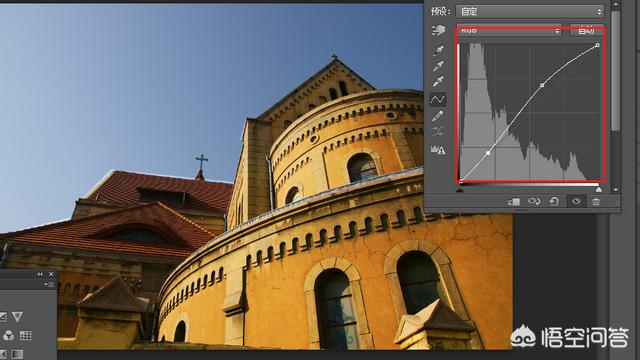Viewport: 640px width, 360px height.
Task: Reset curves adjustment to defaults
Action: pyautogui.click(x=554, y=201)
